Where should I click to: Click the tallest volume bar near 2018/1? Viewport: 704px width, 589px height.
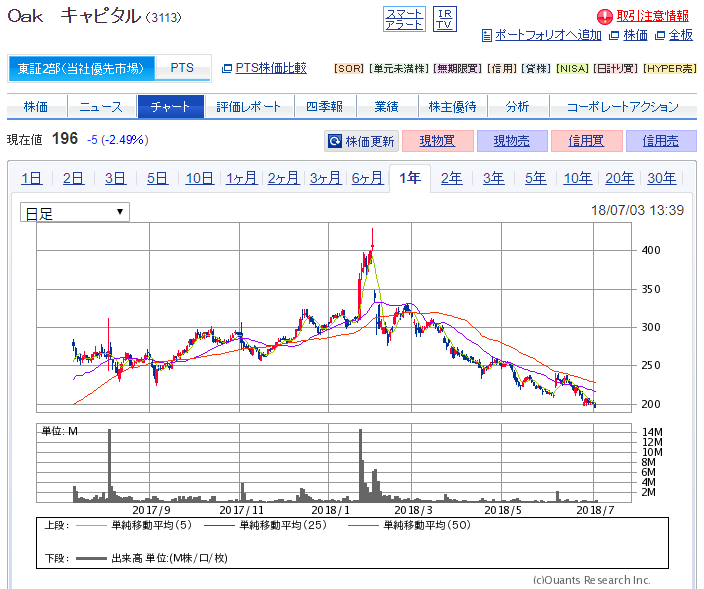point(361,466)
